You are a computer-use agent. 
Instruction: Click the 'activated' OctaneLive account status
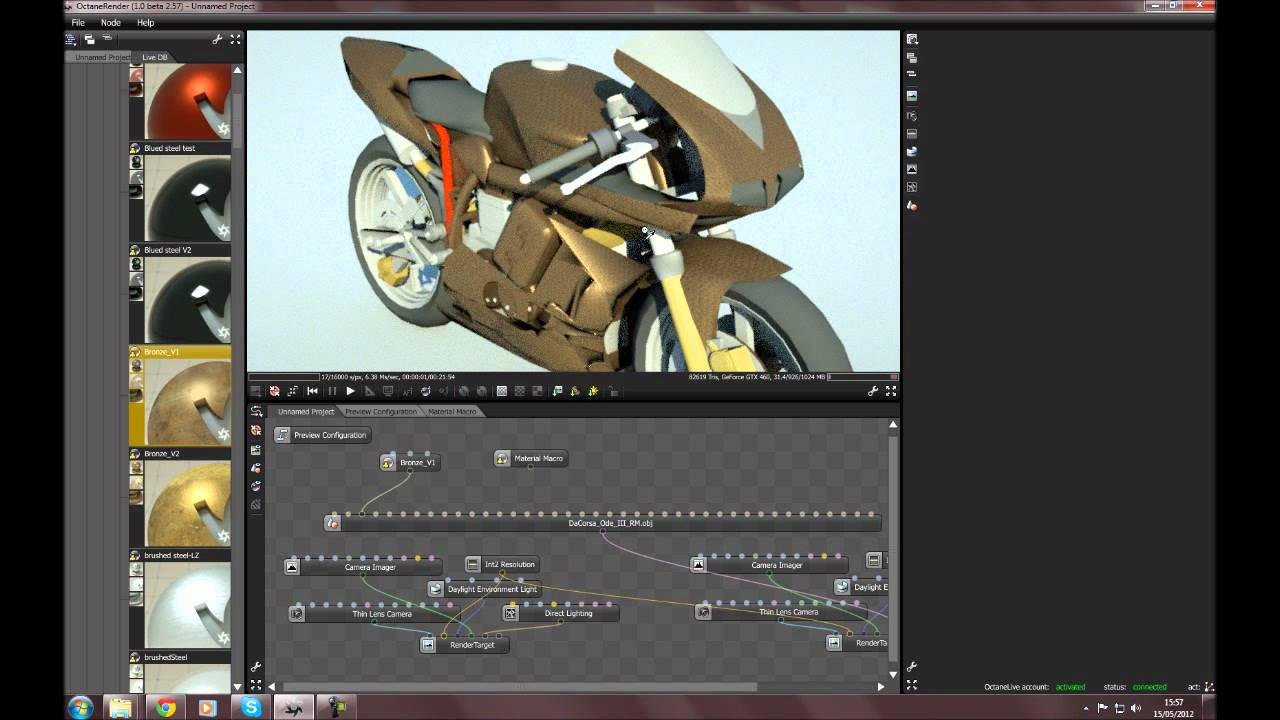click(x=1070, y=687)
